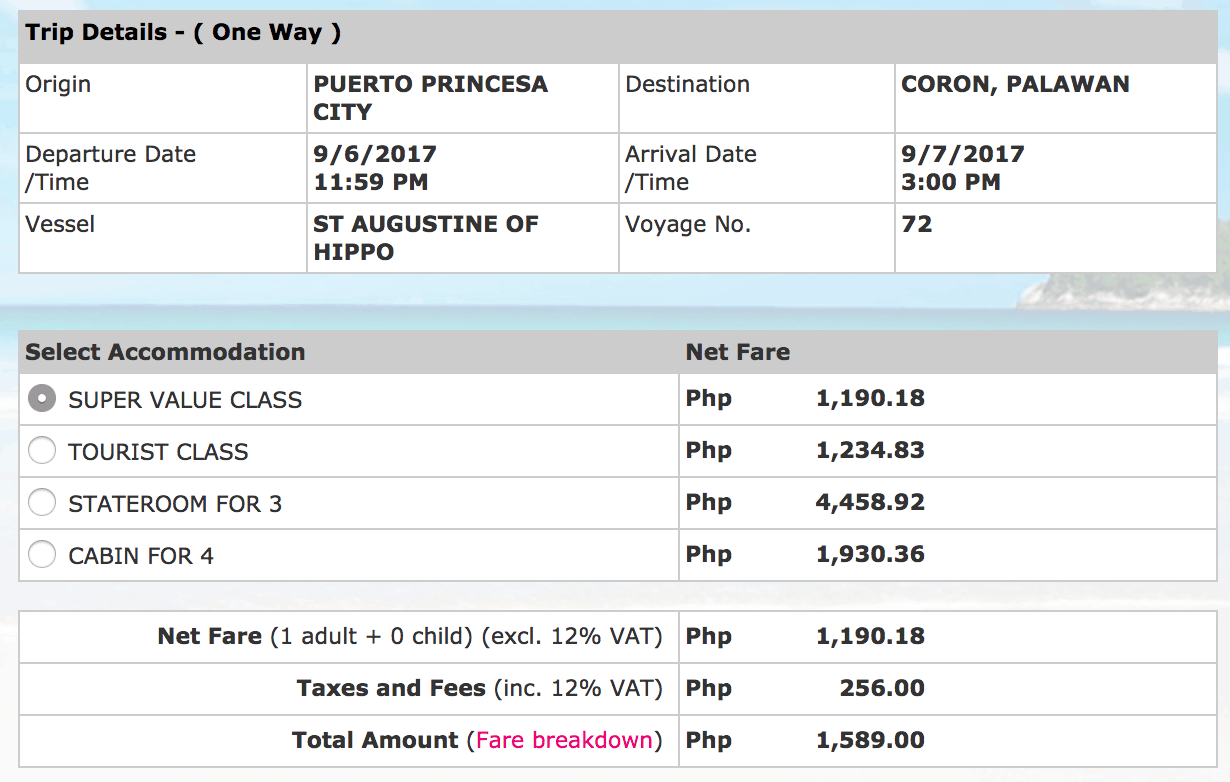Select STATEROOM FOR 3 option
Screen dimensions: 1230x782
[x=42, y=502]
